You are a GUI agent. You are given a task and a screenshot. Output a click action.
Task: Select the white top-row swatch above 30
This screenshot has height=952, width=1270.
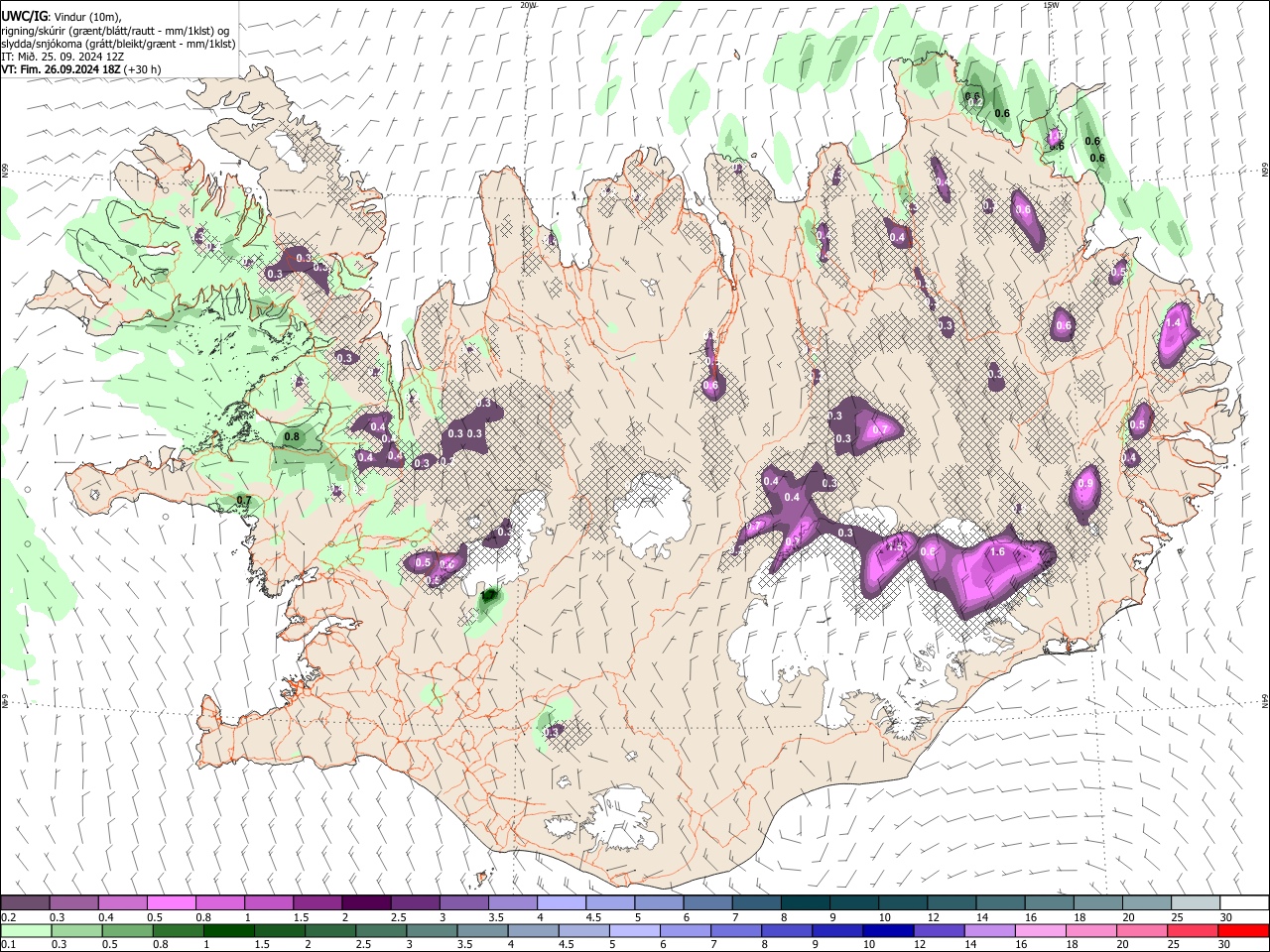point(1244,903)
